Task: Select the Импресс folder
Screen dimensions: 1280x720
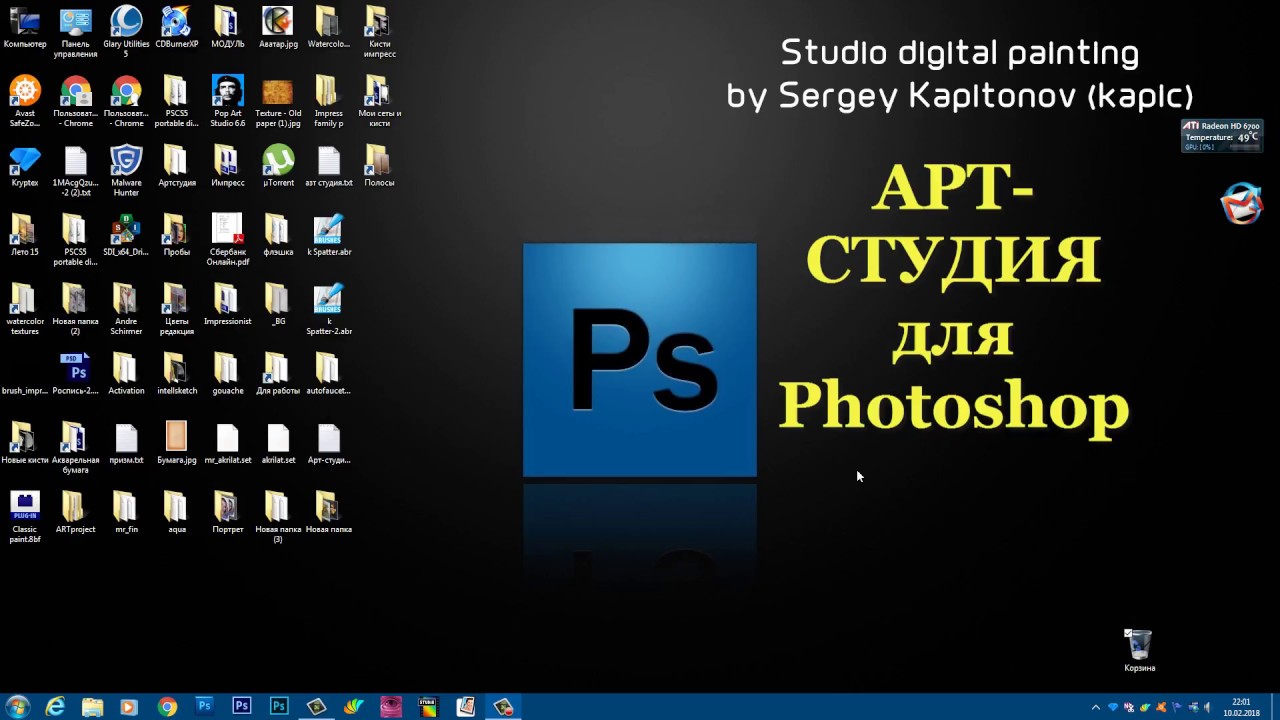Action: point(227,166)
